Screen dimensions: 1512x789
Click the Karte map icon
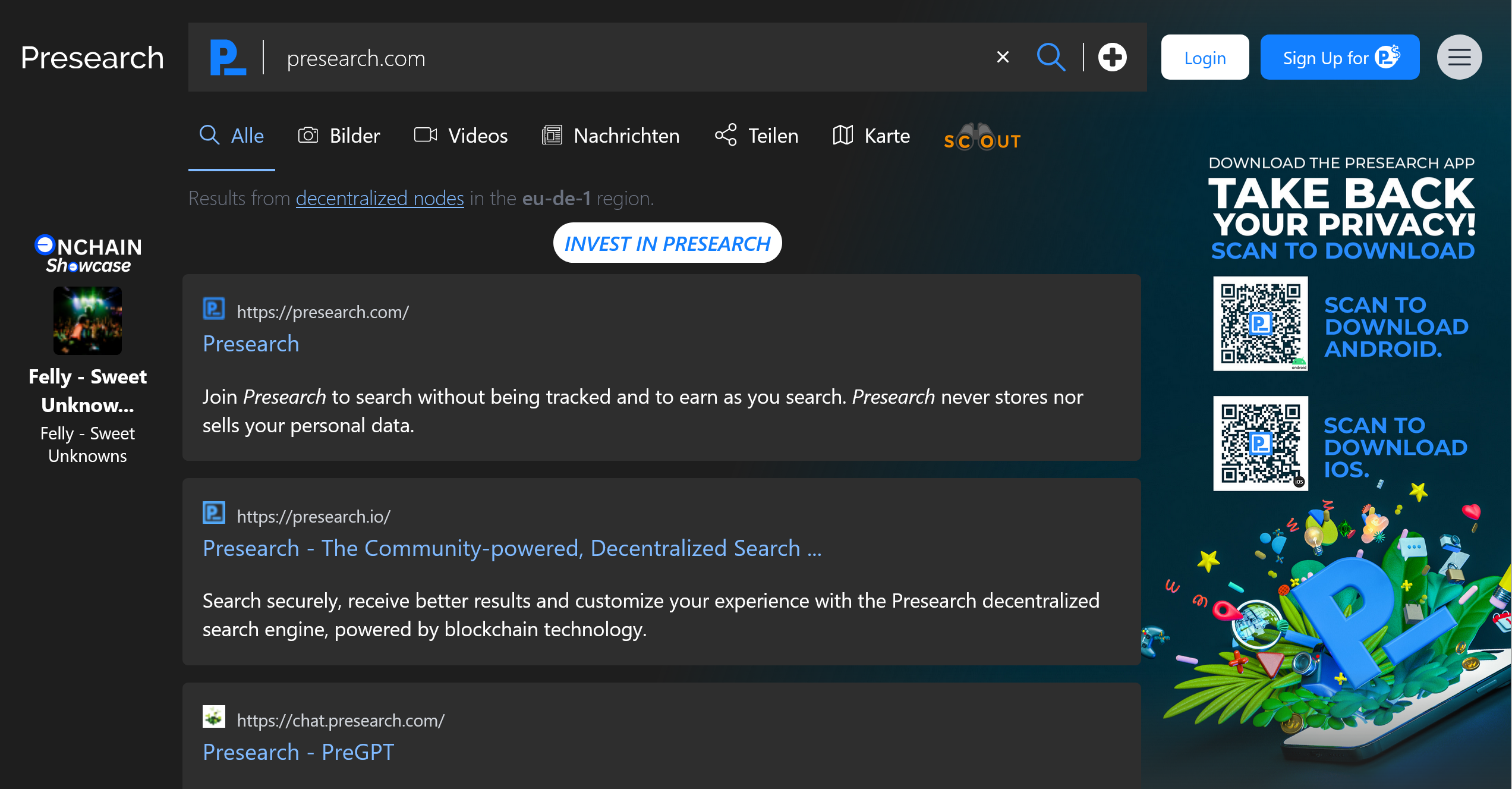[x=843, y=135]
